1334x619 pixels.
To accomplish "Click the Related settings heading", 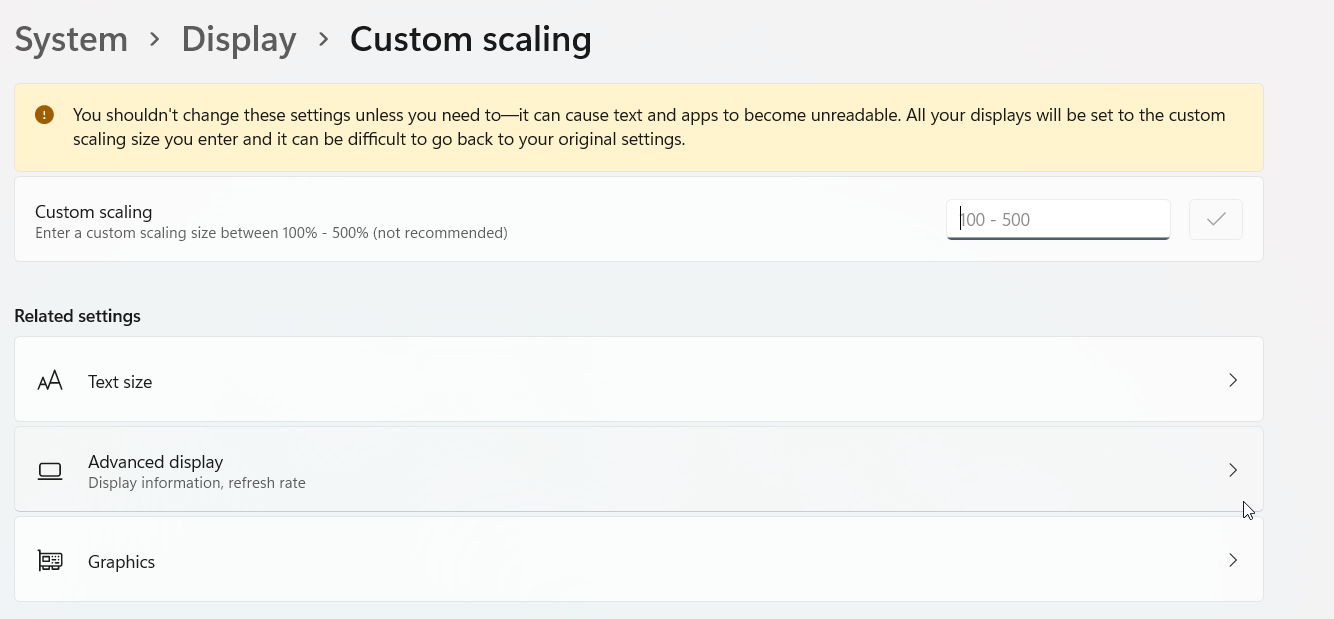I will coord(77,316).
